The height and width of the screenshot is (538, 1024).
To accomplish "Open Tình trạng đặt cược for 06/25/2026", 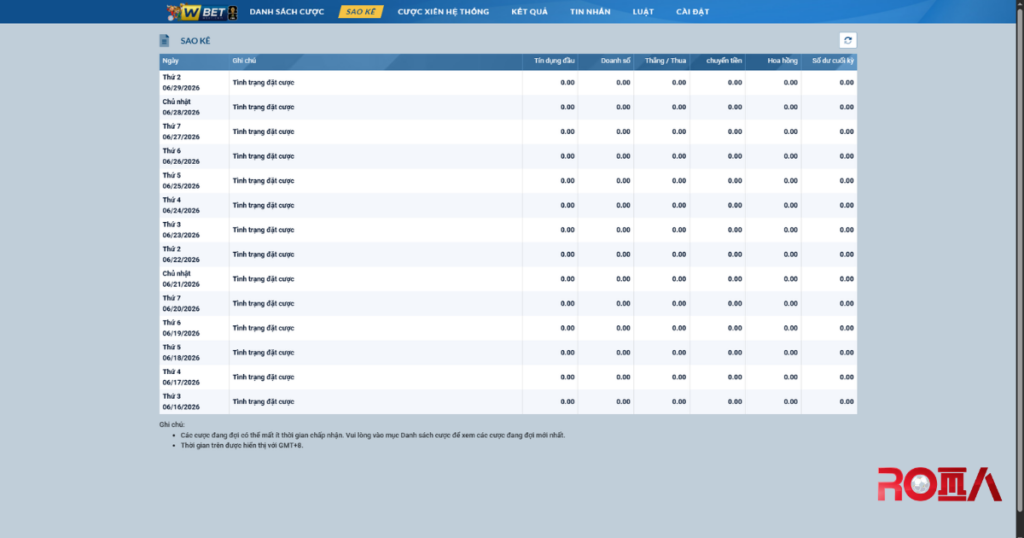I will (x=263, y=181).
